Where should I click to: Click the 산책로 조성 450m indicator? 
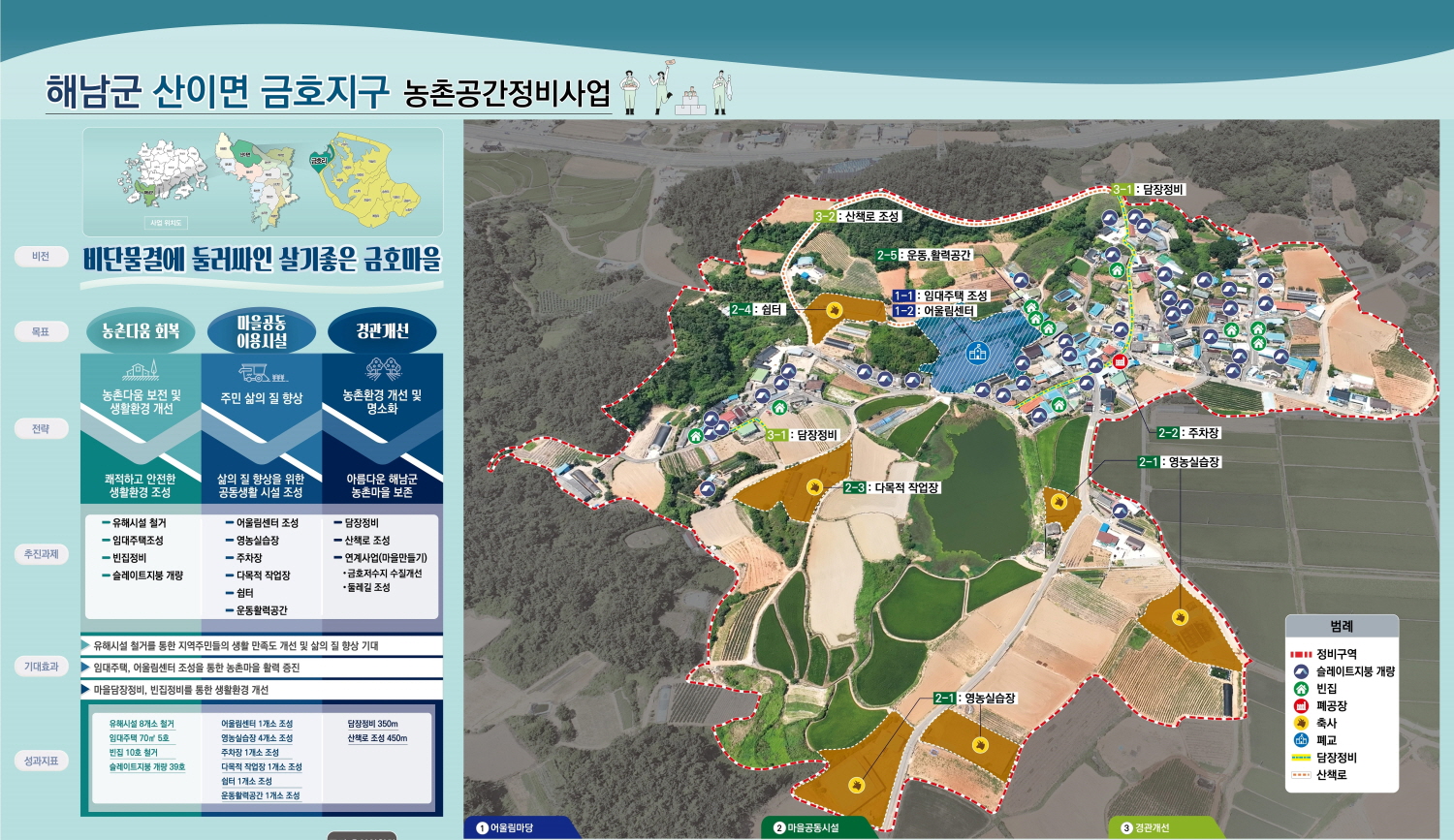[378, 738]
